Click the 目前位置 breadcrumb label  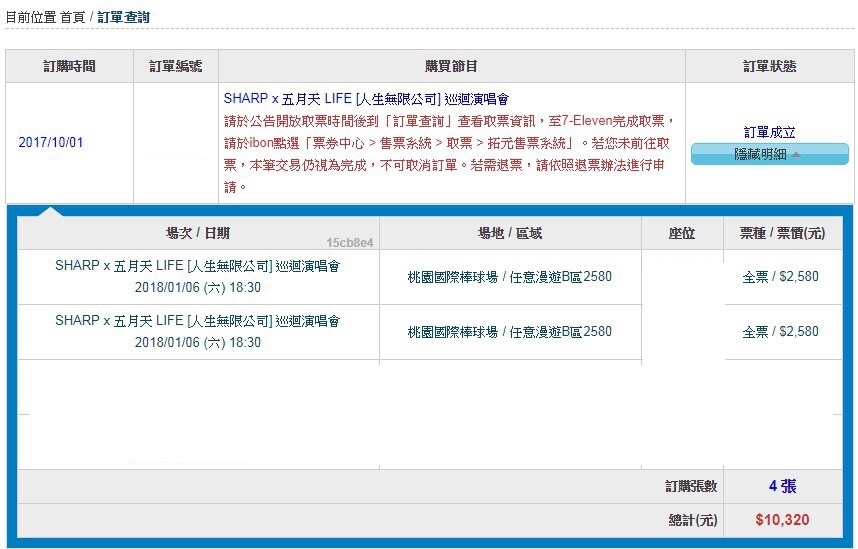coord(31,17)
